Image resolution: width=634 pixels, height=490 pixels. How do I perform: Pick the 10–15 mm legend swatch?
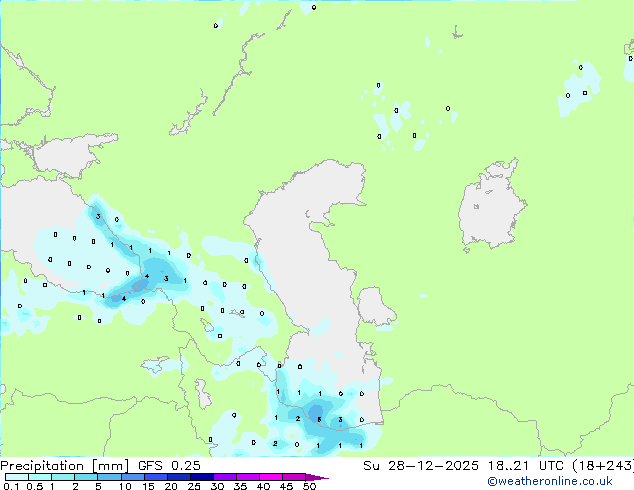tap(132, 477)
